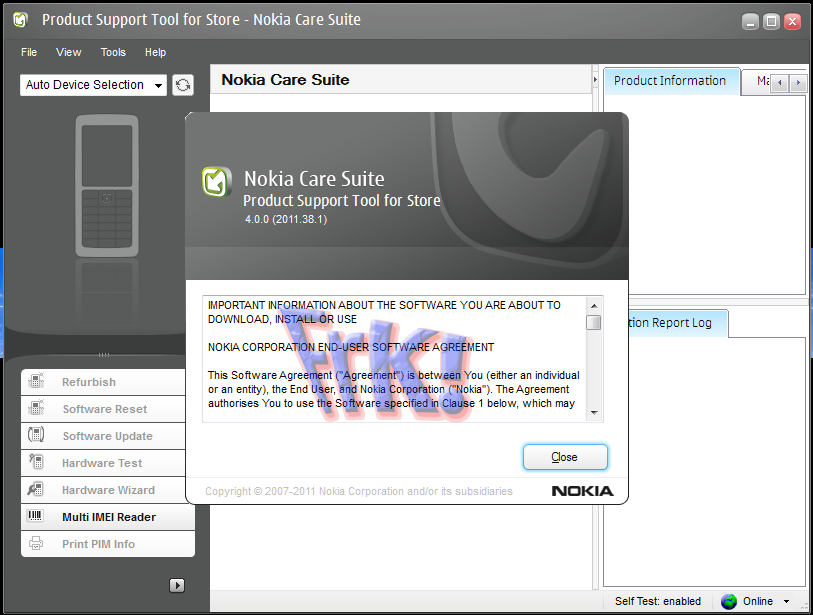Click the Hardware Test icon
Viewport: 813px width, 615px height.
coord(36,462)
